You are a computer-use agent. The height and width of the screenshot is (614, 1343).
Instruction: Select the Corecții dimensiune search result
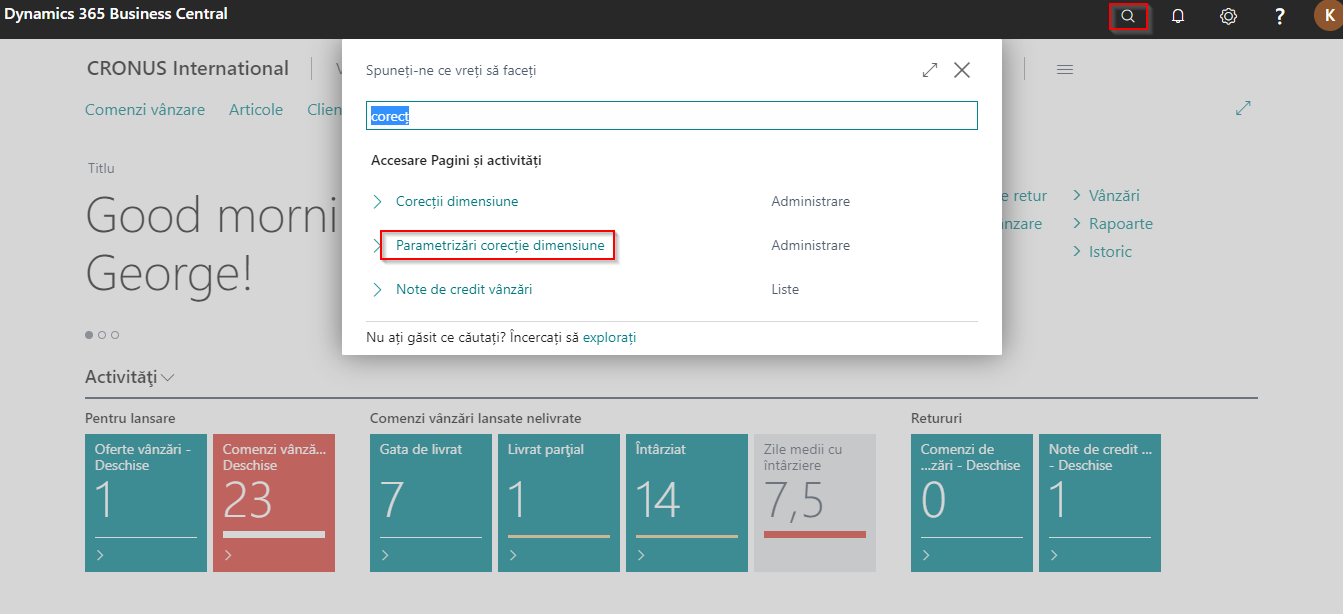click(457, 202)
